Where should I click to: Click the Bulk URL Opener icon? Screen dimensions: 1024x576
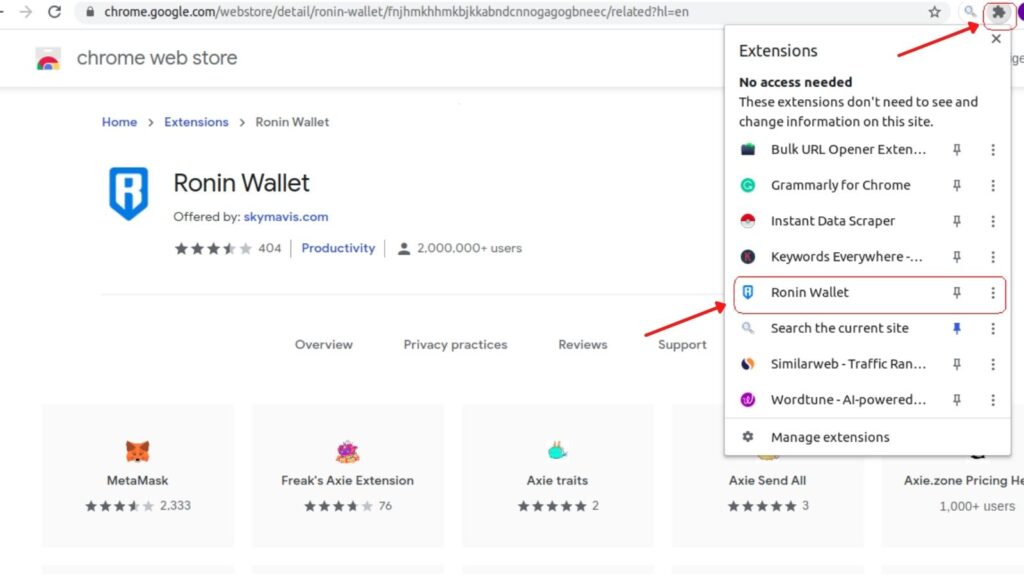748,150
